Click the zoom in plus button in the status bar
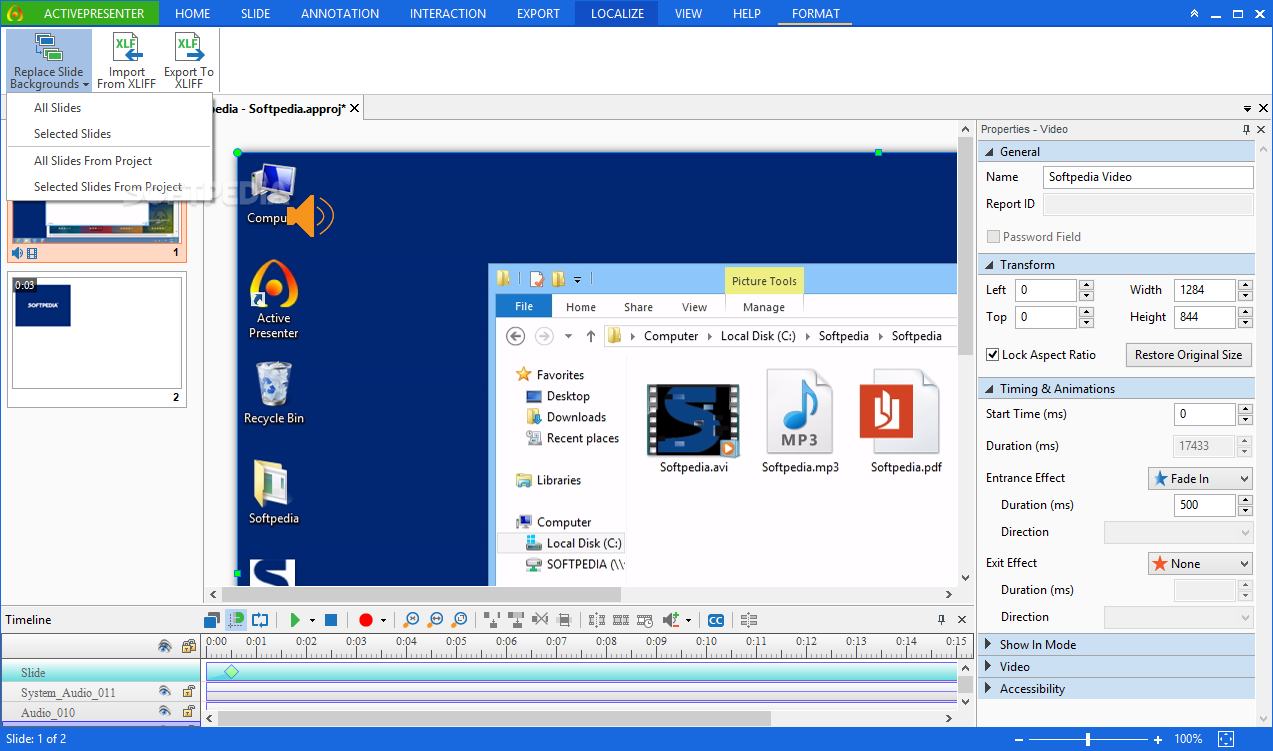1273x751 pixels. [x=1157, y=739]
